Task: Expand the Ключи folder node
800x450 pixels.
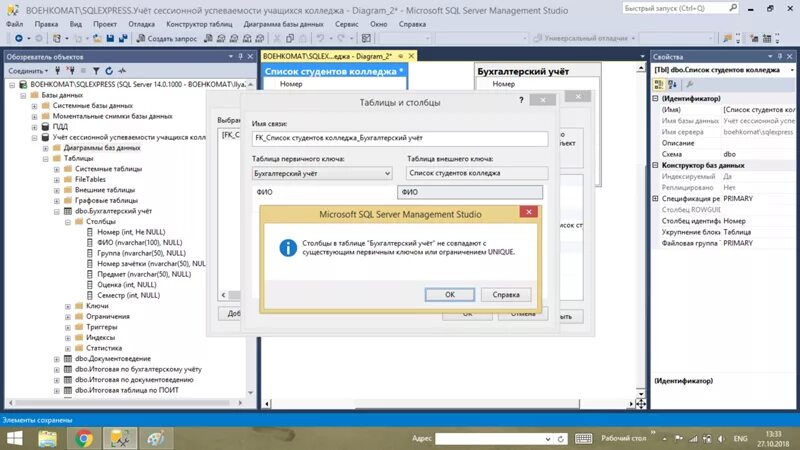Action: pyautogui.click(x=68, y=306)
